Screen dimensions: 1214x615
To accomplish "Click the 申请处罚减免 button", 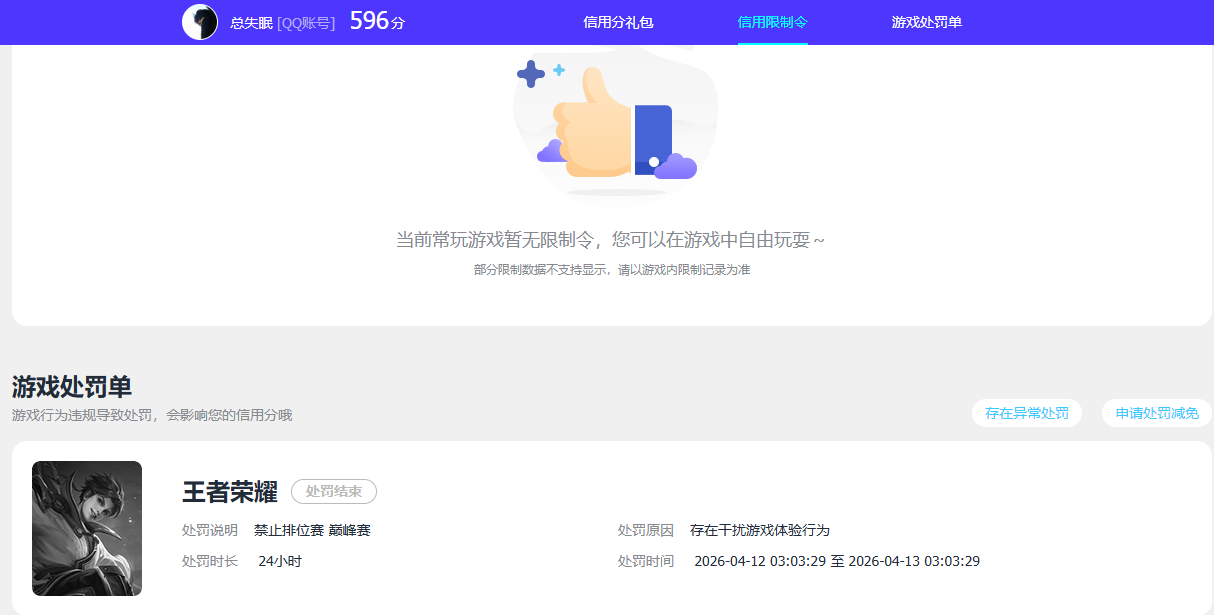I will 1157,413.
